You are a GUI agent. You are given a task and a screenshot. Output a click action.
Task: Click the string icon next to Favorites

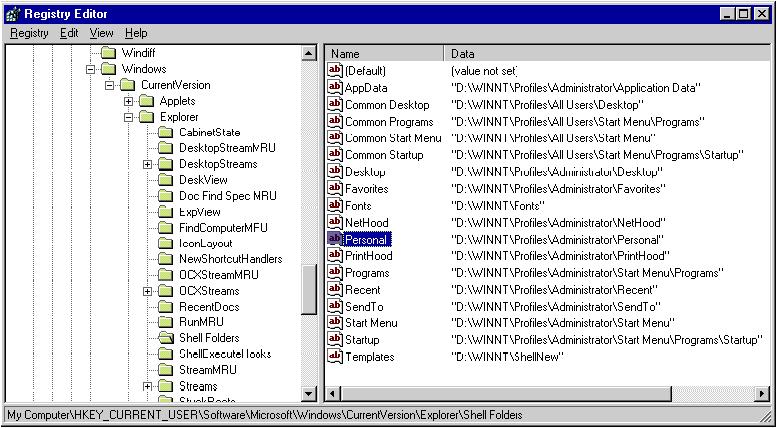pos(335,188)
